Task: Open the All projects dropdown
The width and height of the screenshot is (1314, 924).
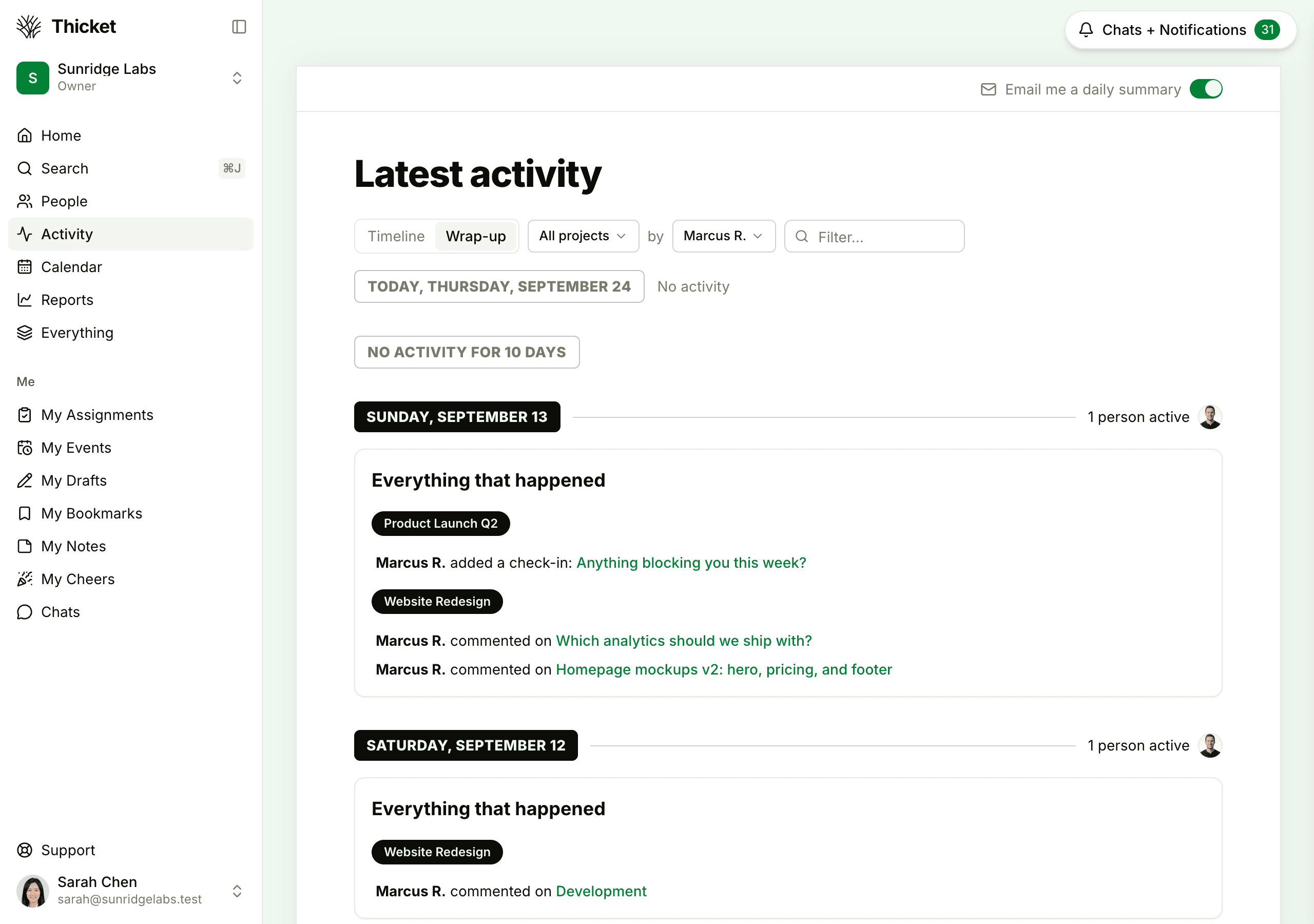Action: [583, 237]
